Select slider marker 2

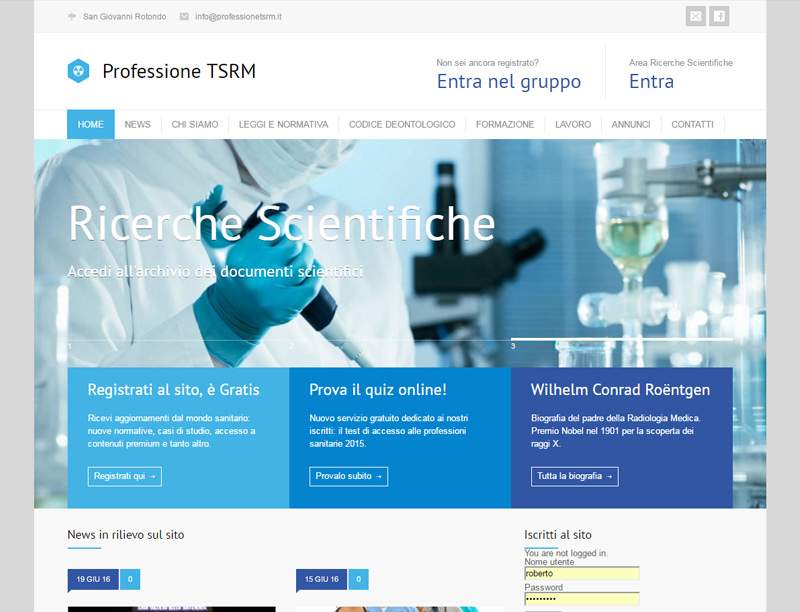[292, 346]
